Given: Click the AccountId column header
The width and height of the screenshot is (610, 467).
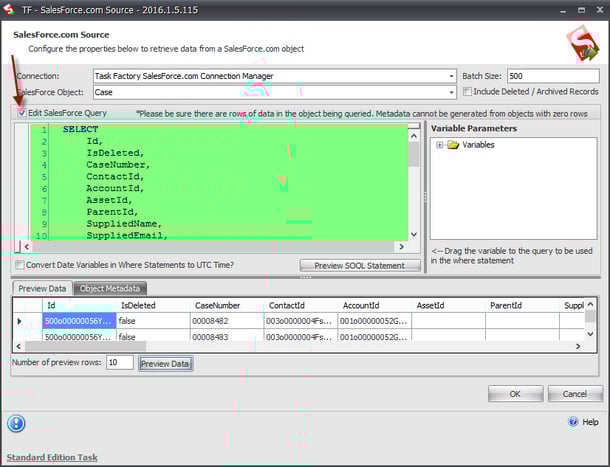Looking at the screenshot, I should pos(375,305).
